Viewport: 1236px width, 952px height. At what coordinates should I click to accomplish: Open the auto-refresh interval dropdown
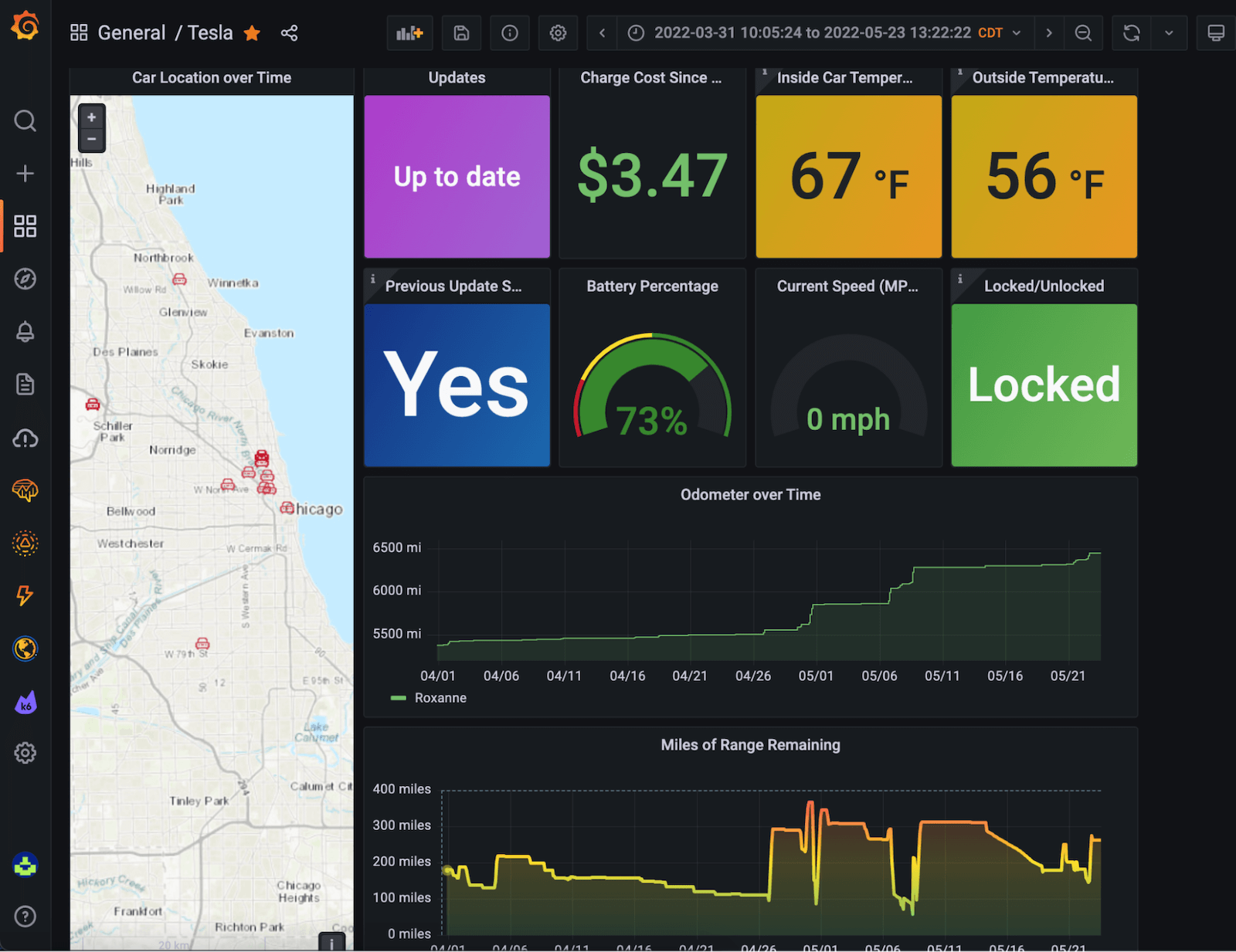(1169, 32)
